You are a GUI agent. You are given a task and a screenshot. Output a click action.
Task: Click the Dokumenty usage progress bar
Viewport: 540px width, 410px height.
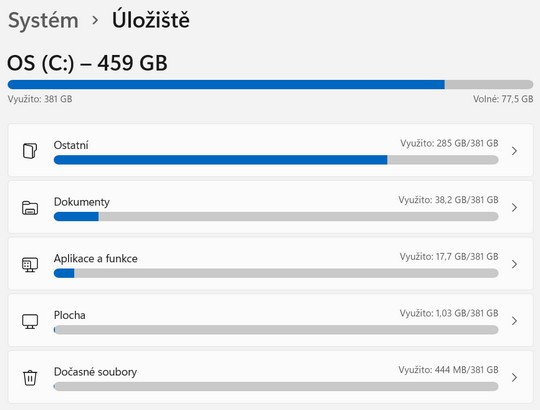(276, 217)
